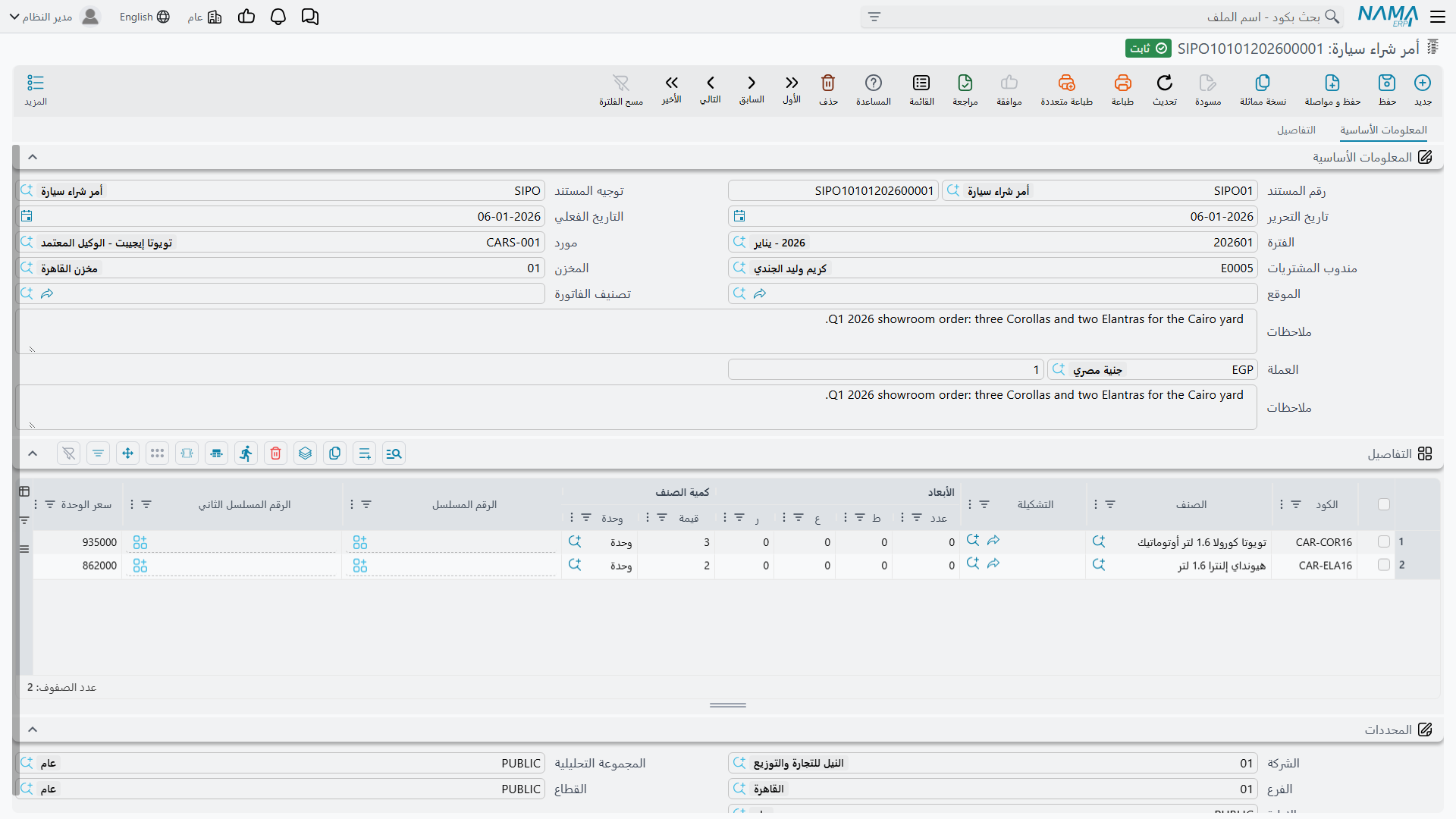Open الكود column options menu

pyautogui.click(x=1282, y=504)
